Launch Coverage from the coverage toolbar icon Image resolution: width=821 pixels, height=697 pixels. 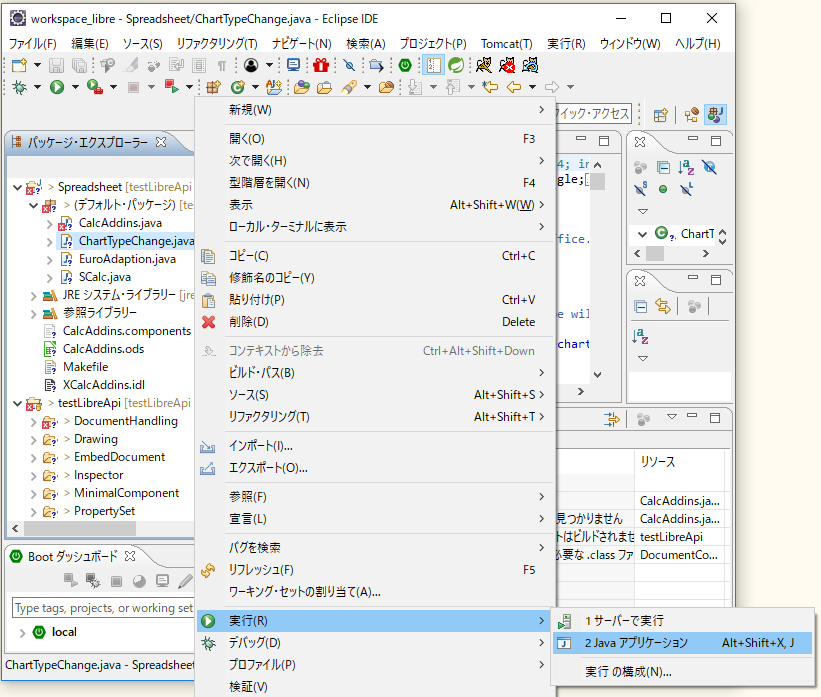coord(92,86)
